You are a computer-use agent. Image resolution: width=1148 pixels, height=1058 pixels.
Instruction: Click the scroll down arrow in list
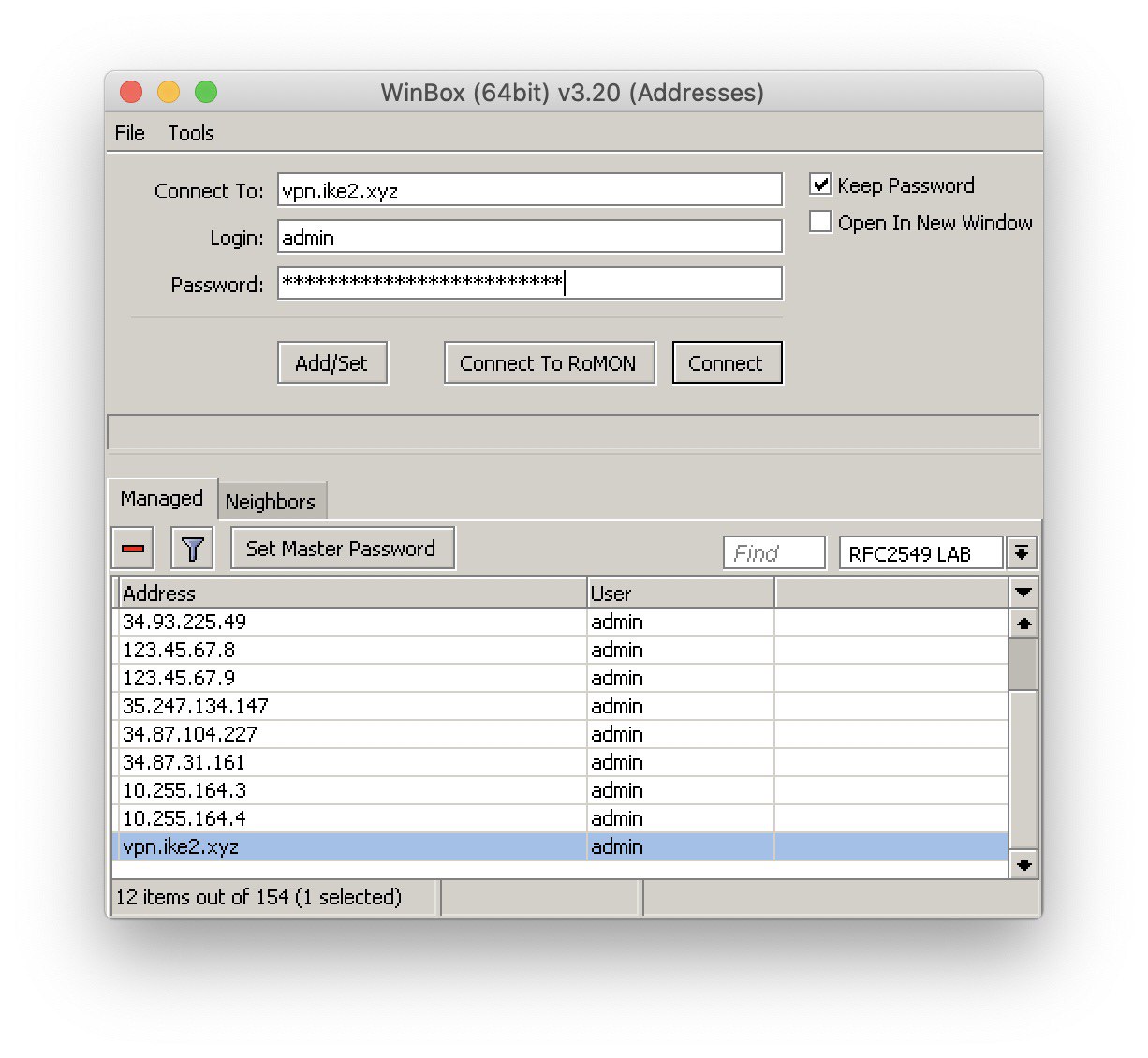(x=1023, y=864)
